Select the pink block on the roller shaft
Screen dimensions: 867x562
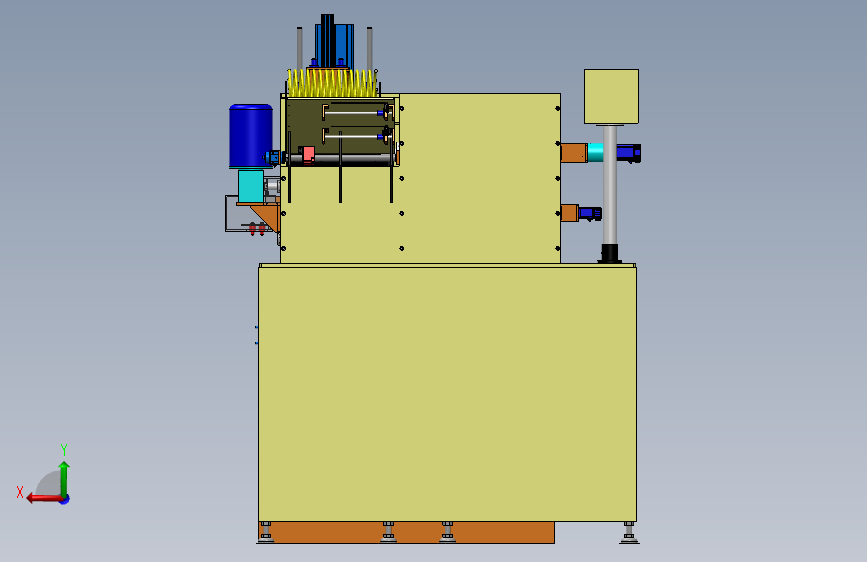[307, 154]
